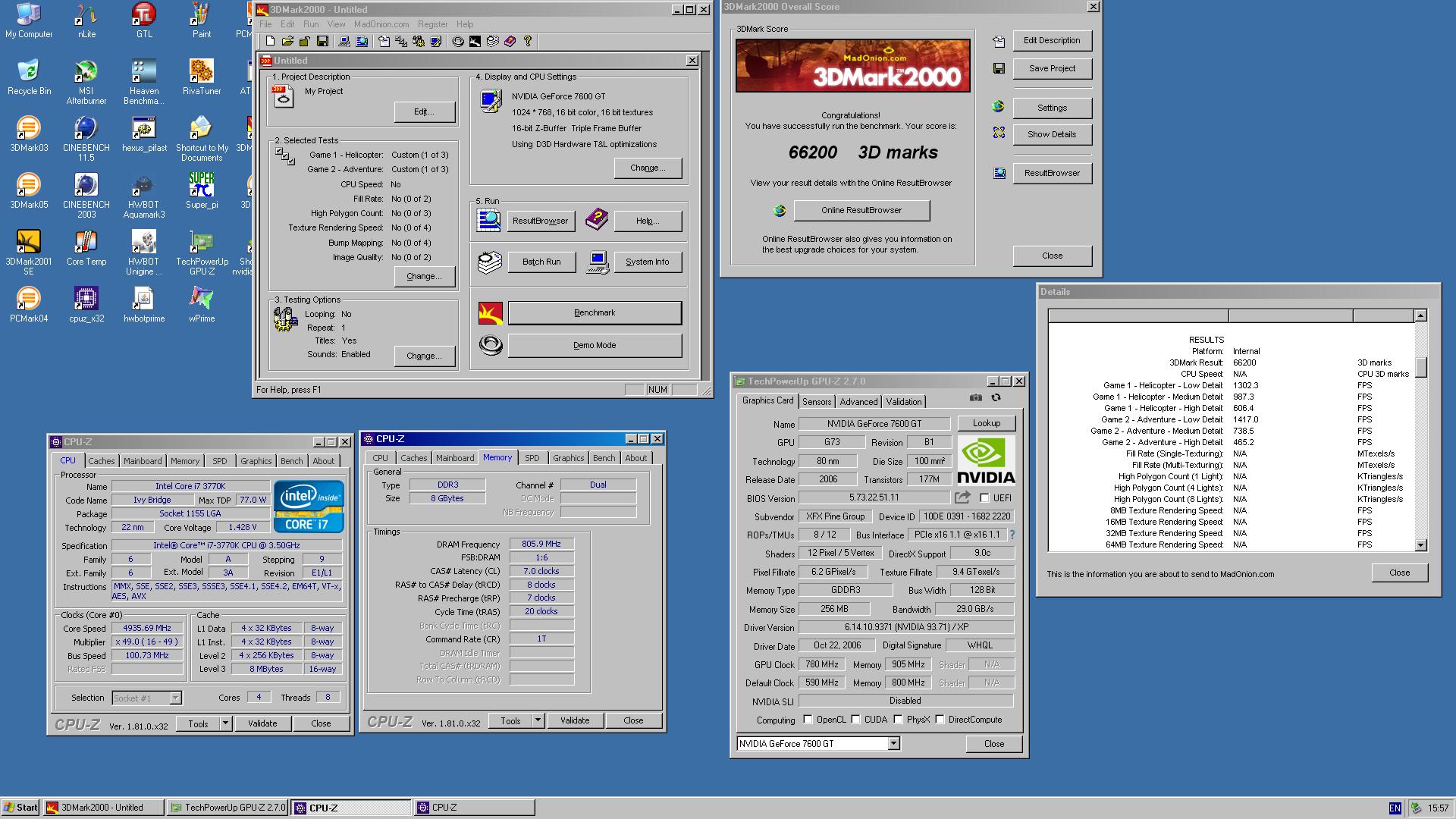
Task: Click the BIOS export share icon in GPU-Z
Action: tap(962, 497)
